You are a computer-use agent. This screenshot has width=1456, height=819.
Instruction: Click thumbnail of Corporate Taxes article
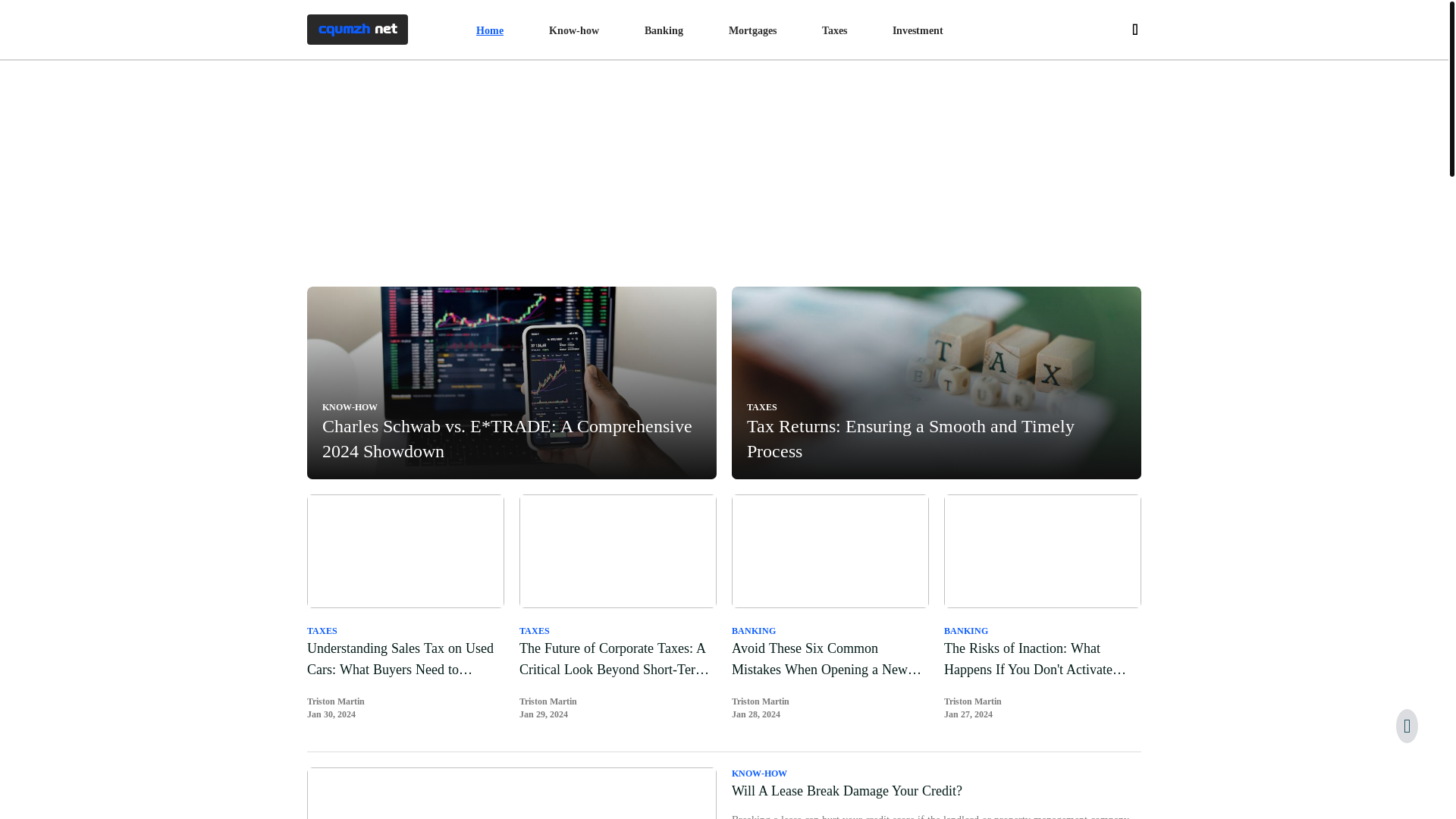pos(618,551)
